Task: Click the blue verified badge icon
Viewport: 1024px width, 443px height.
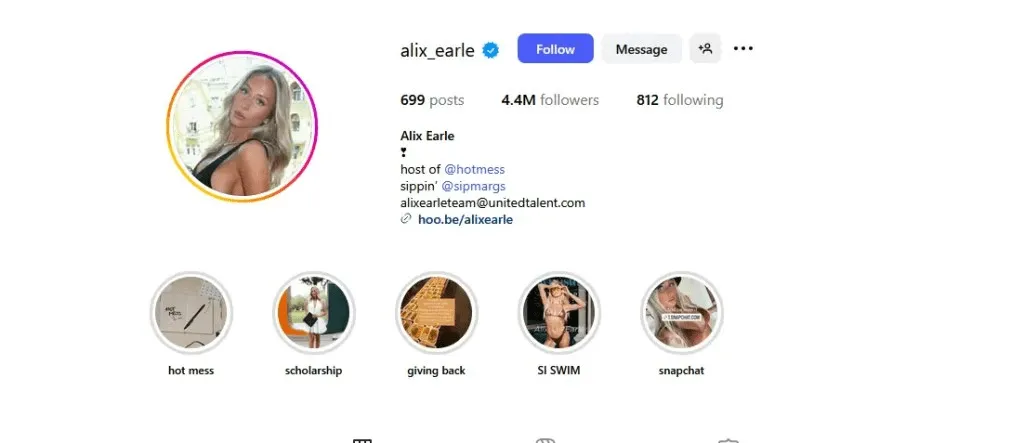Action: click(490, 50)
